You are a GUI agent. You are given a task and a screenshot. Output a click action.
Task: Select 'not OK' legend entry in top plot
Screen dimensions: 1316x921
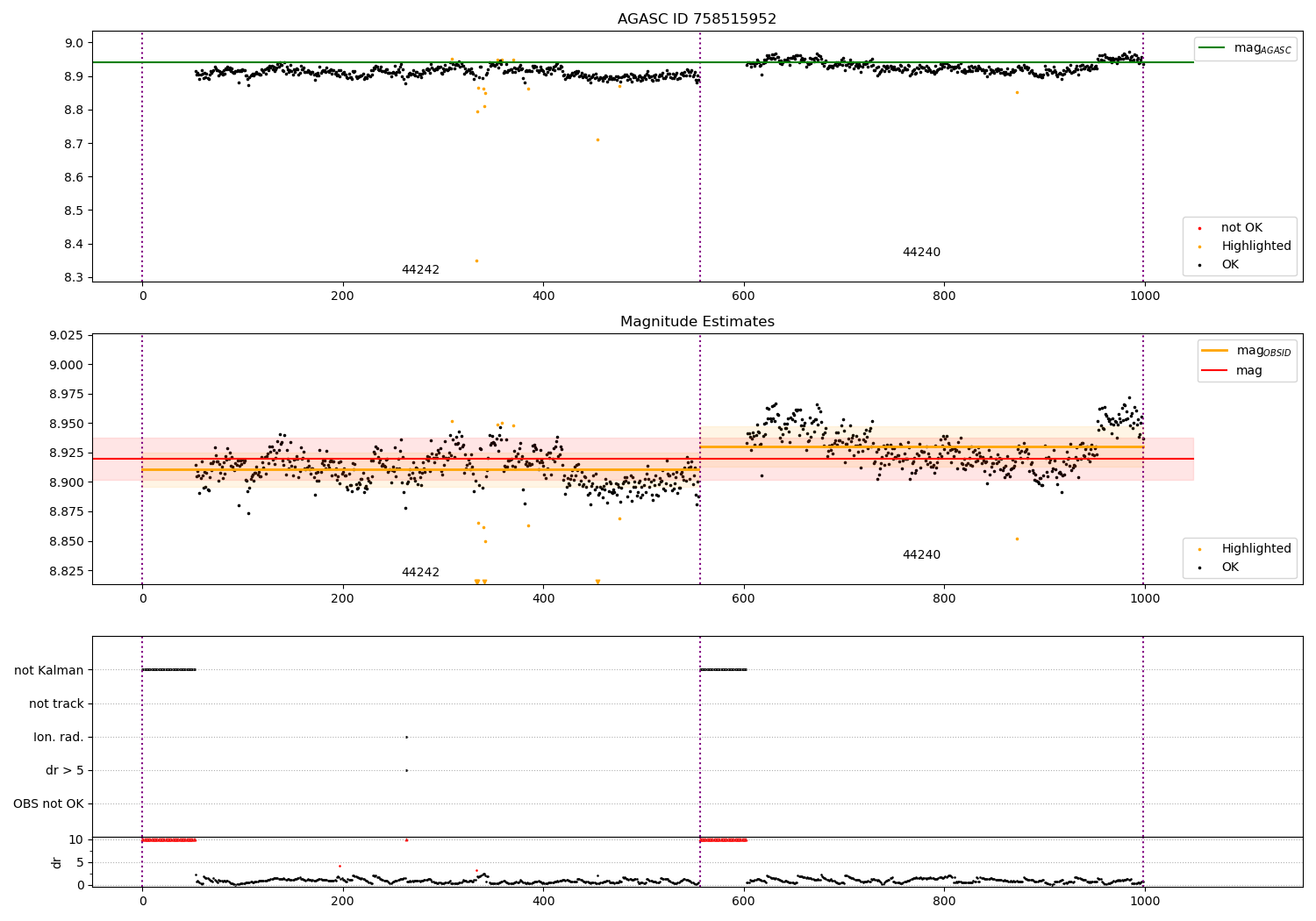coord(1241,227)
